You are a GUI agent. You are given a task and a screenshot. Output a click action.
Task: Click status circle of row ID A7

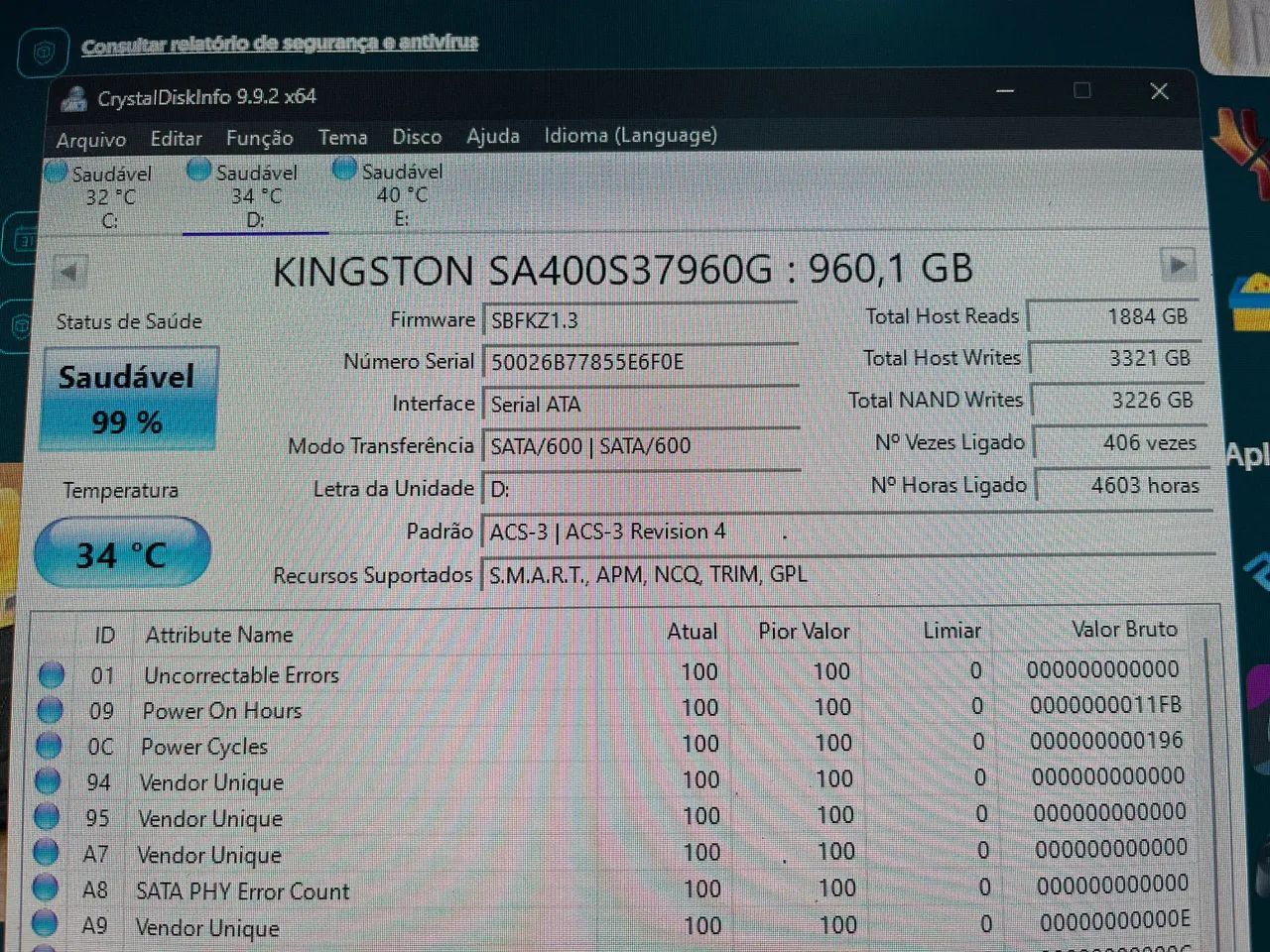46,852
